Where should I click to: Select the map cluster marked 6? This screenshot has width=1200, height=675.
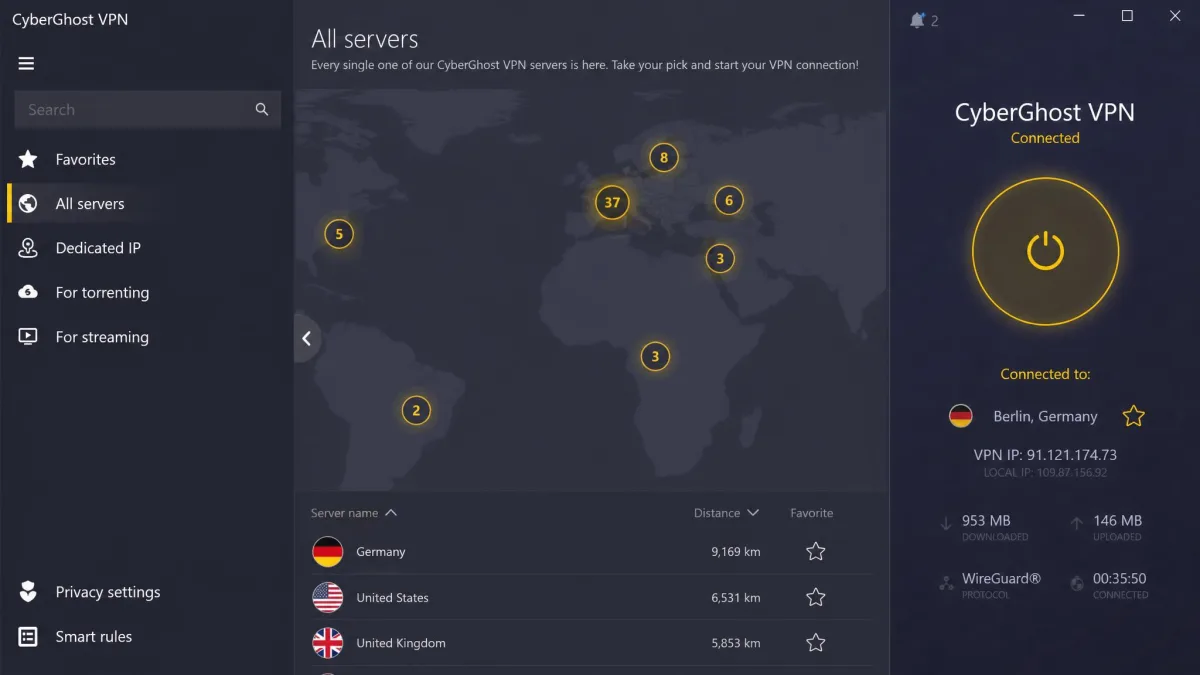[x=729, y=200]
